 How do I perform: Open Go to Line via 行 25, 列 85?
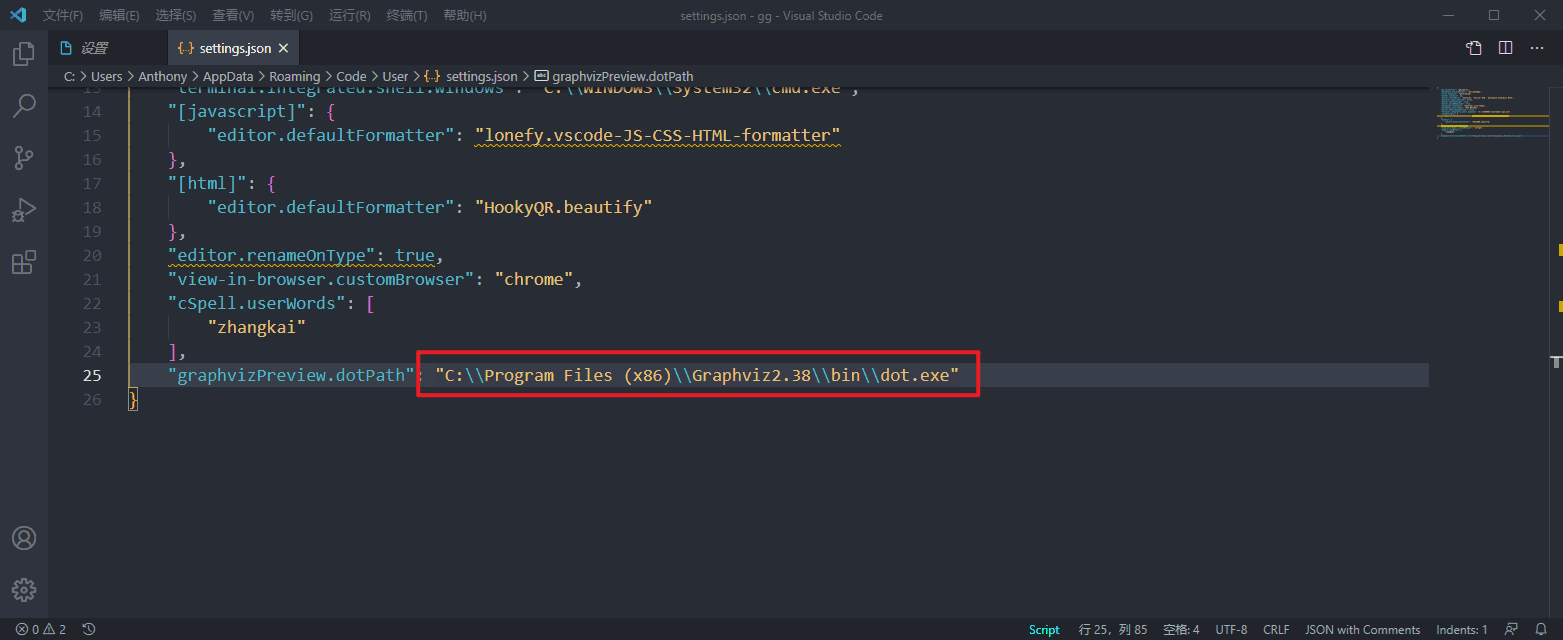click(x=1111, y=630)
